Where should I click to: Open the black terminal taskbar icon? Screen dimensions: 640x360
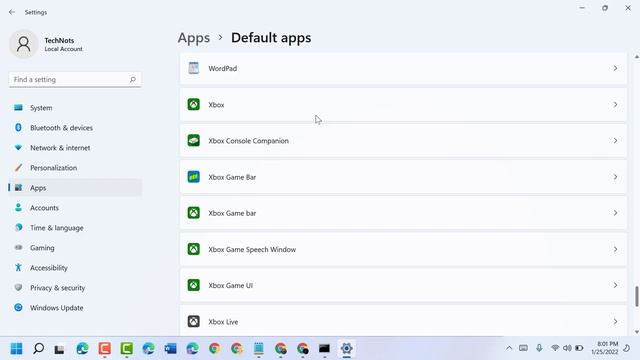[324, 349]
